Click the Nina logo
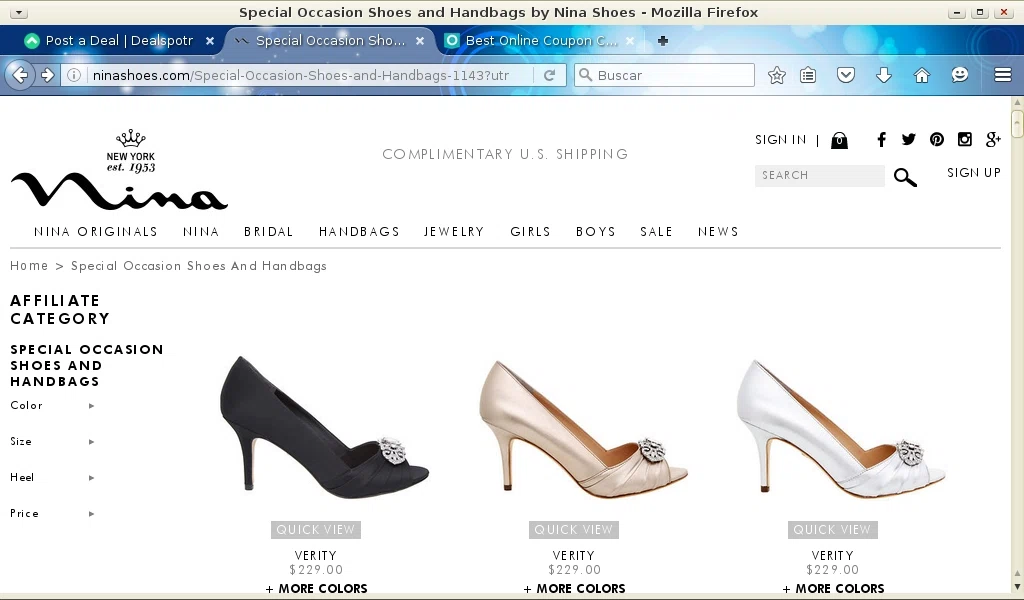 (x=120, y=170)
